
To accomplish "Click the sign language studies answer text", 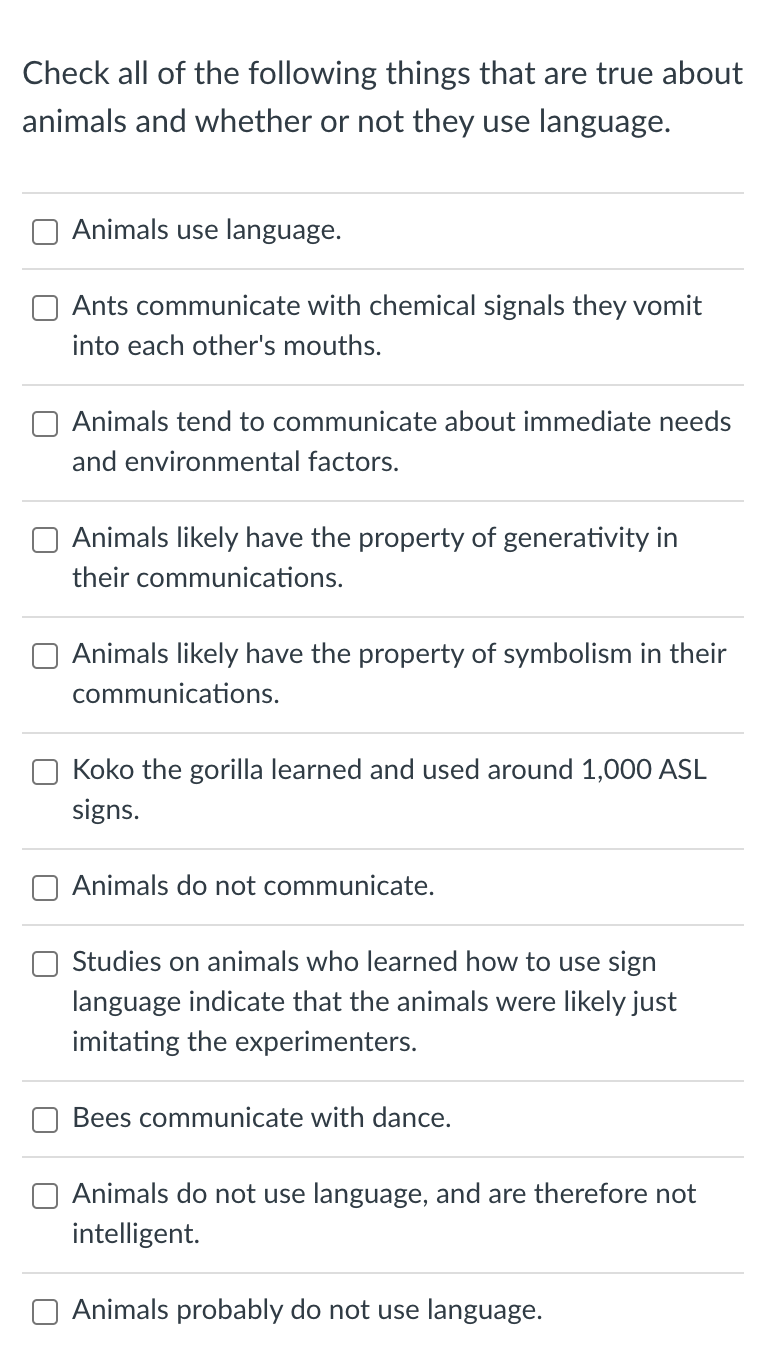I will tap(374, 1002).
